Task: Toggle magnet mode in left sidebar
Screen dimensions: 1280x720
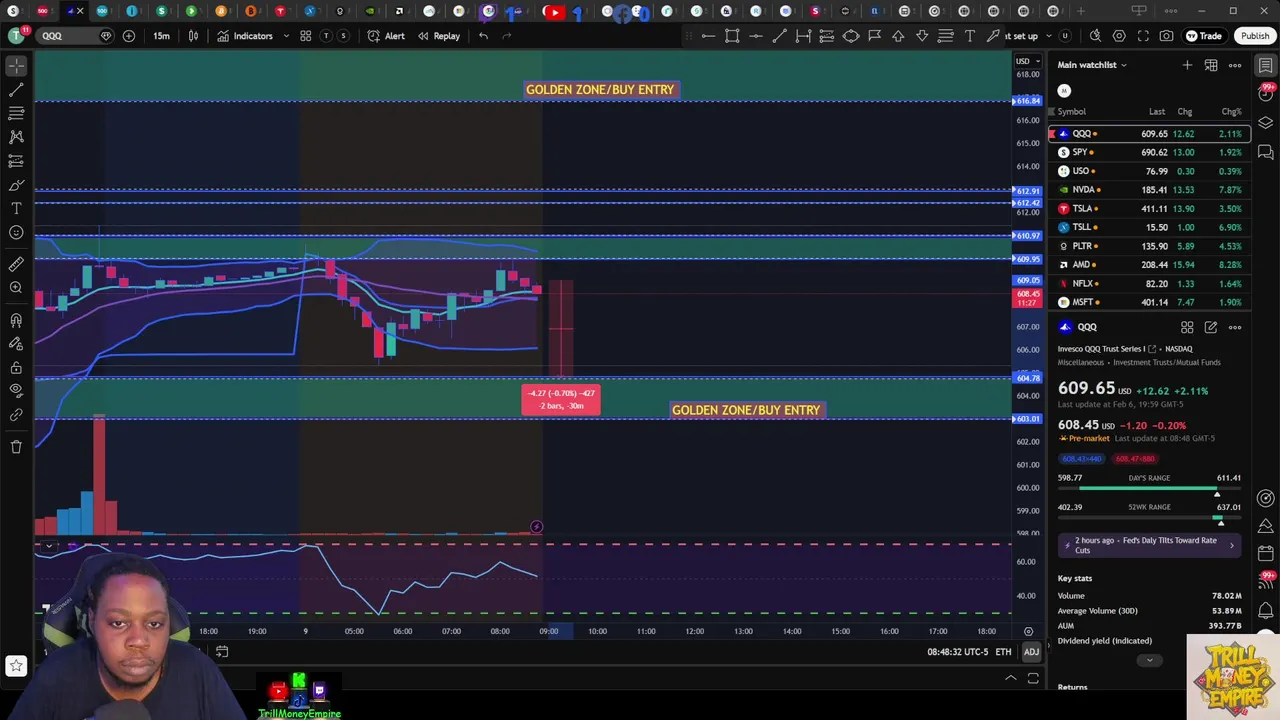Action: point(16,320)
